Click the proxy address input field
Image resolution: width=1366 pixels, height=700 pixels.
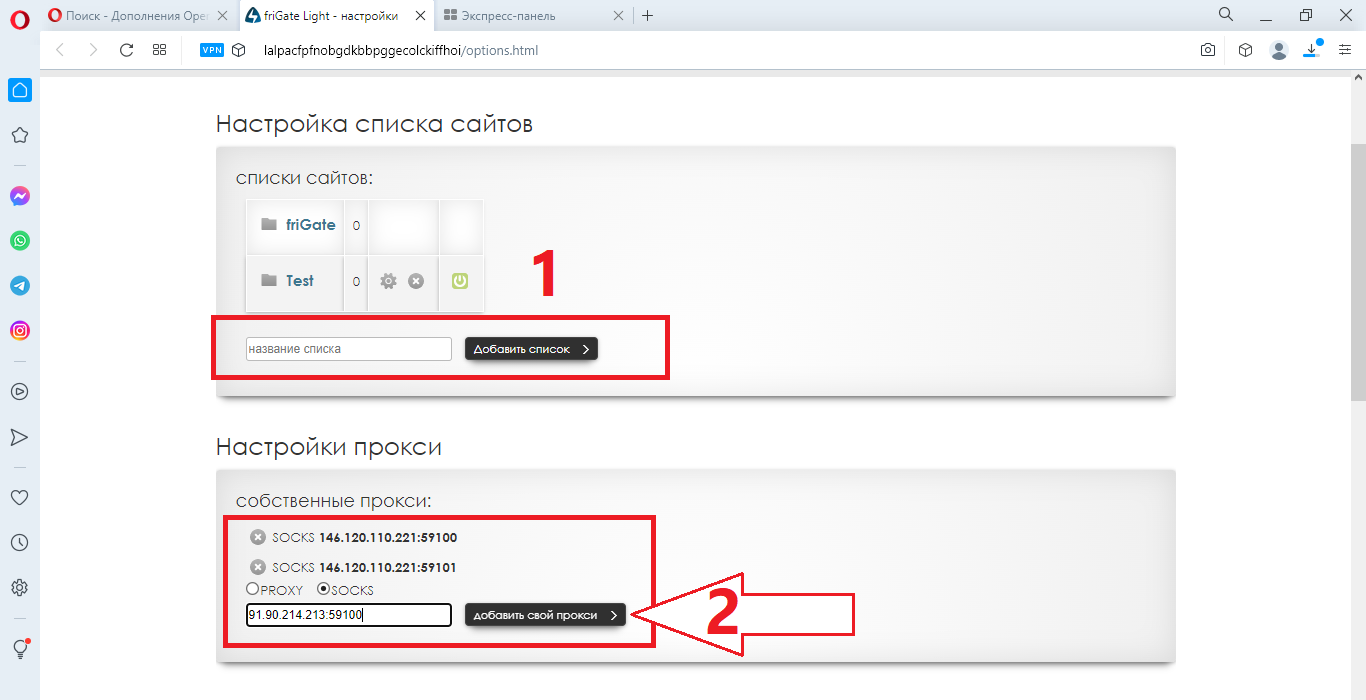click(349, 615)
